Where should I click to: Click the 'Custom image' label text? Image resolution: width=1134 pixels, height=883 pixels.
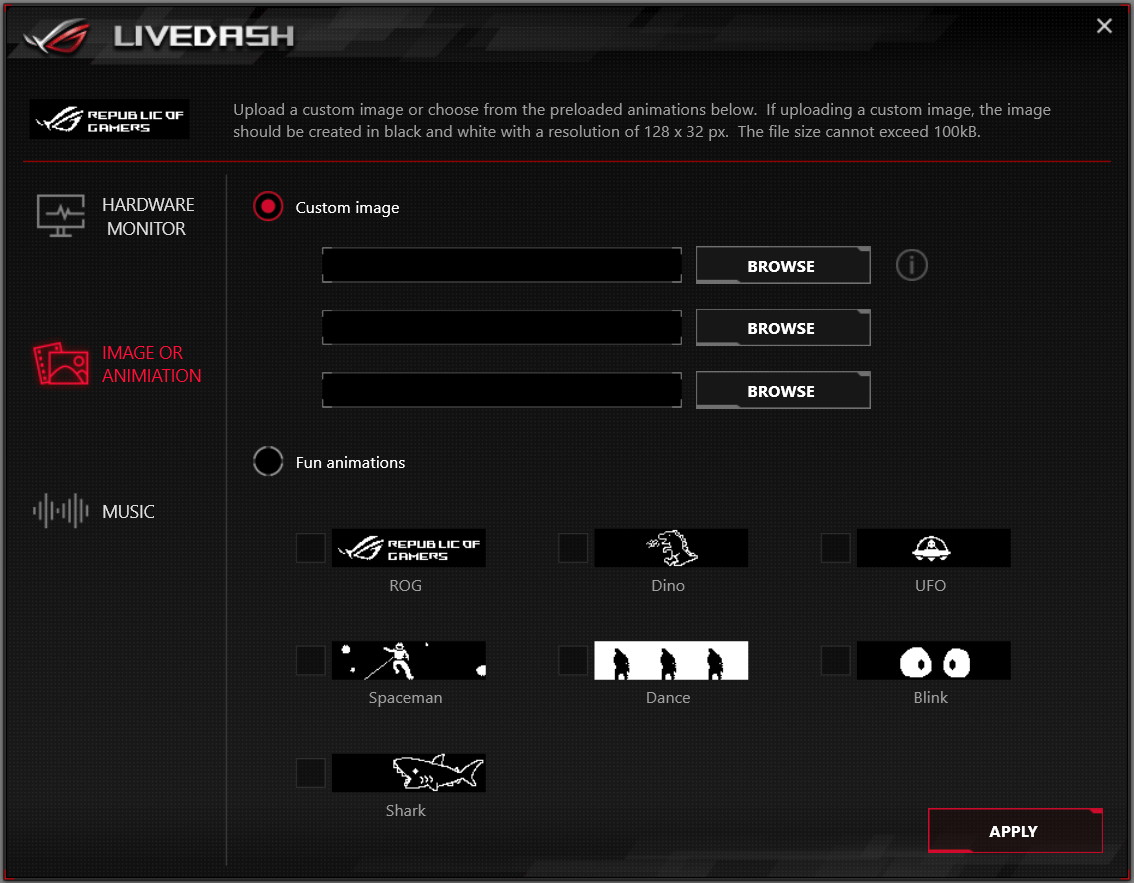tap(347, 208)
